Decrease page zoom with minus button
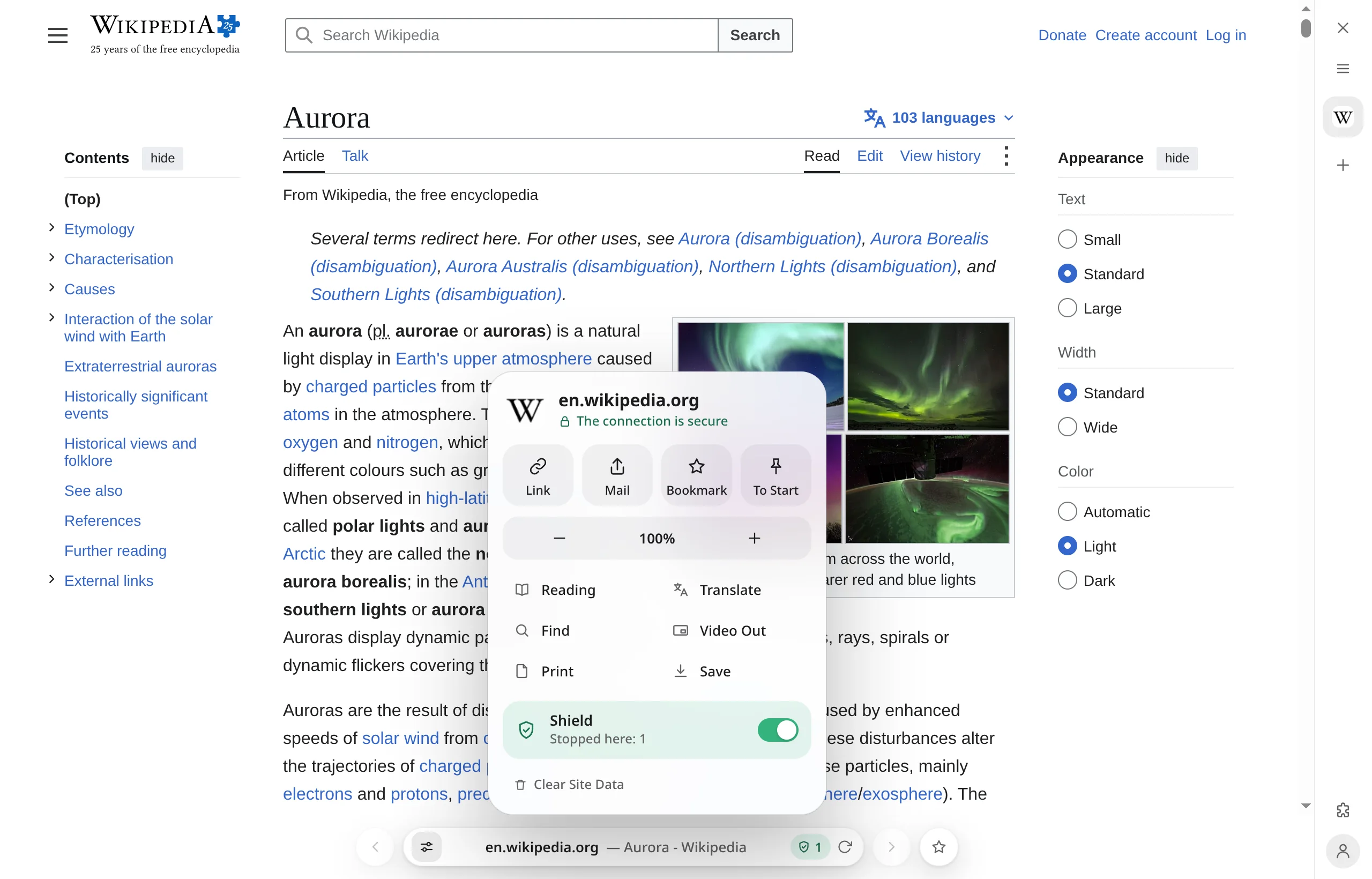Screen dimensions: 1372x879 click(560, 538)
